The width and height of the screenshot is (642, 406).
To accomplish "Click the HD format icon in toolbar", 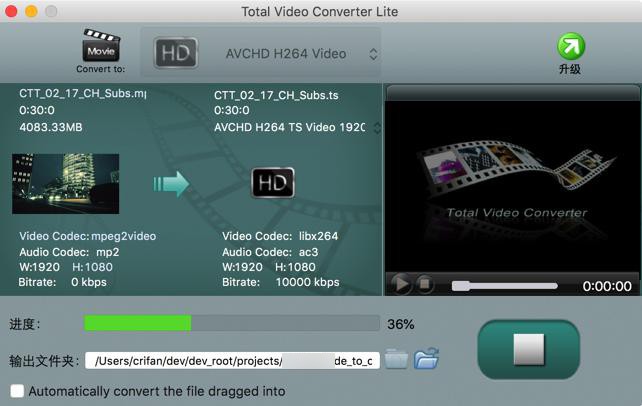I will point(176,53).
